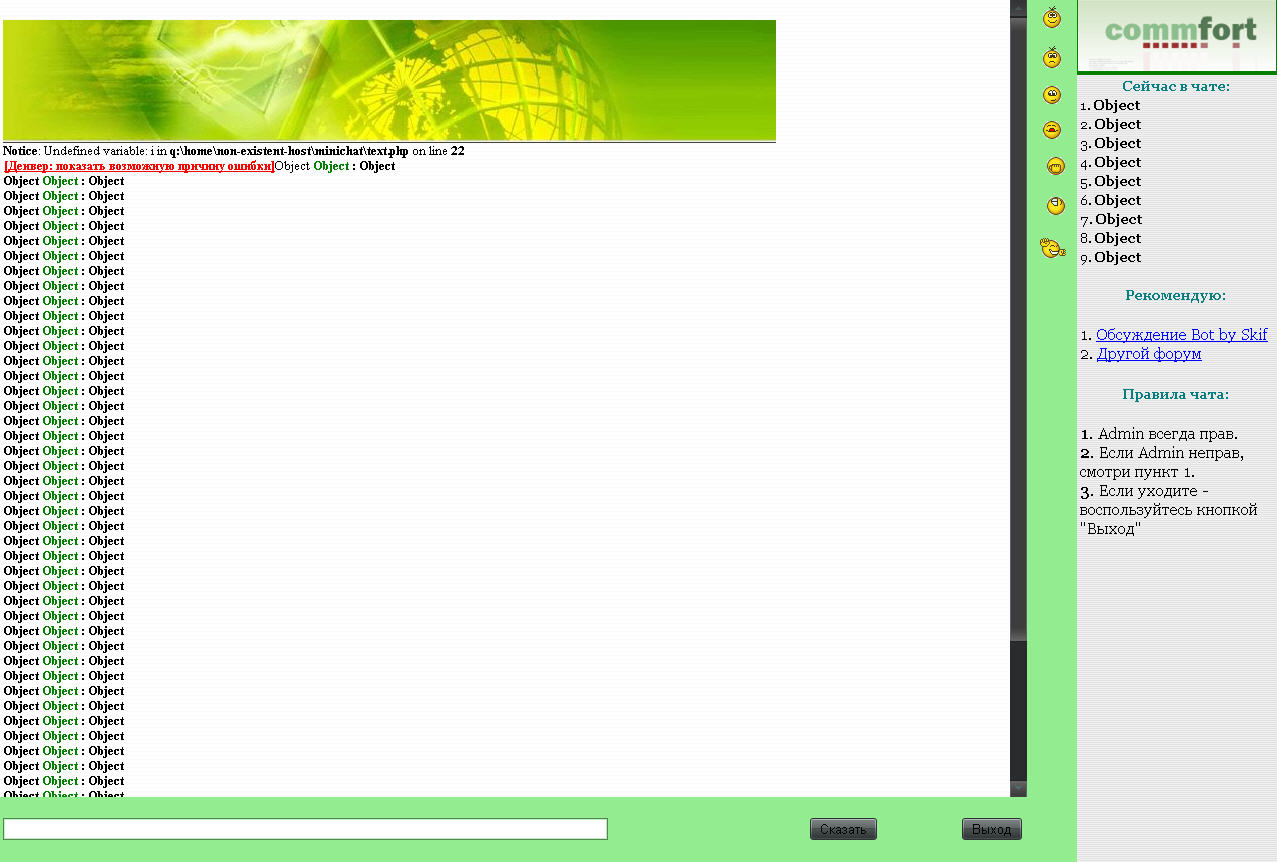Click the commfort logo banner
The width and height of the screenshot is (1277, 862).
point(1176,36)
